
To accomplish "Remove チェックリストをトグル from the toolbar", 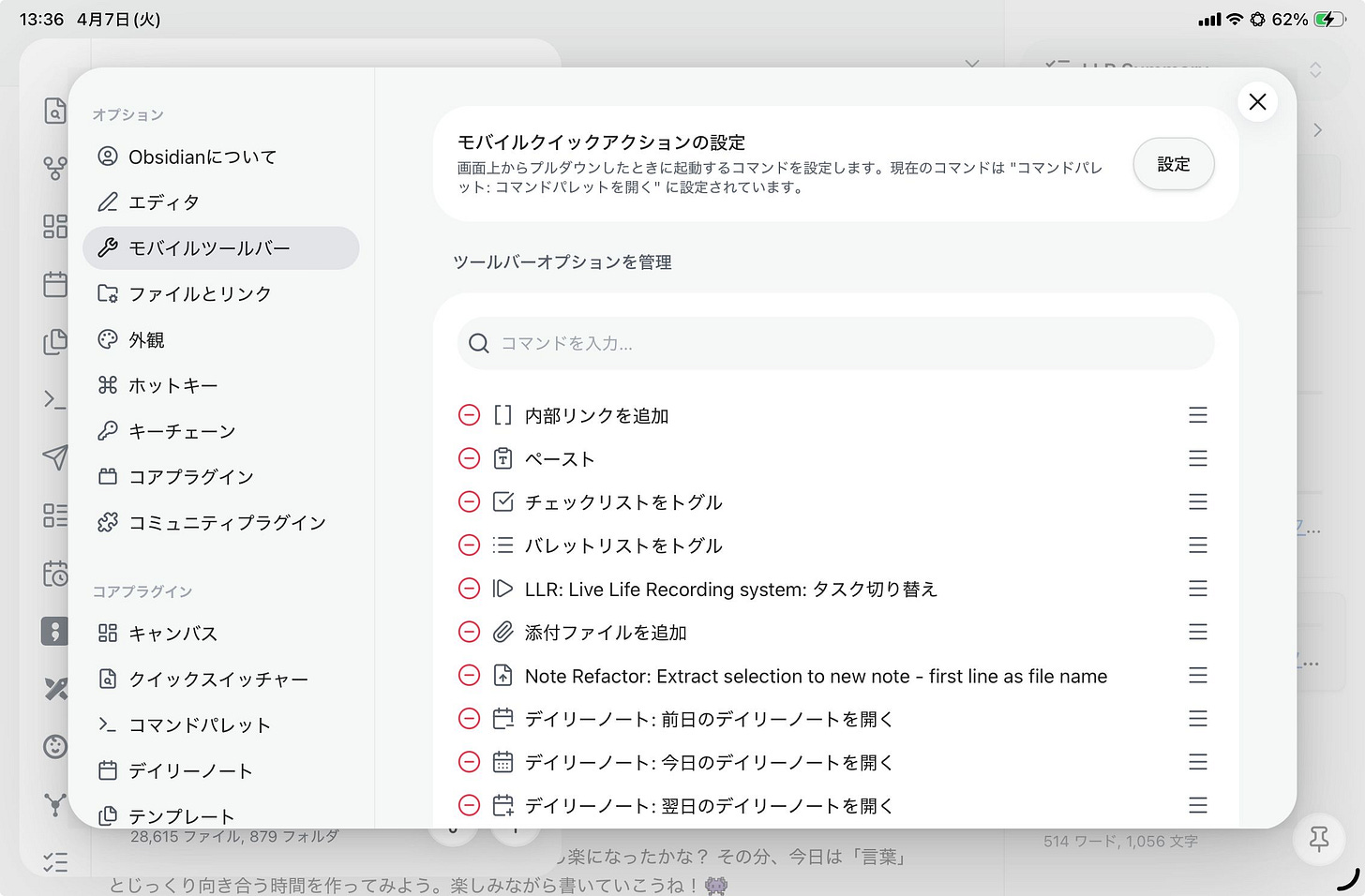I will coord(469,501).
